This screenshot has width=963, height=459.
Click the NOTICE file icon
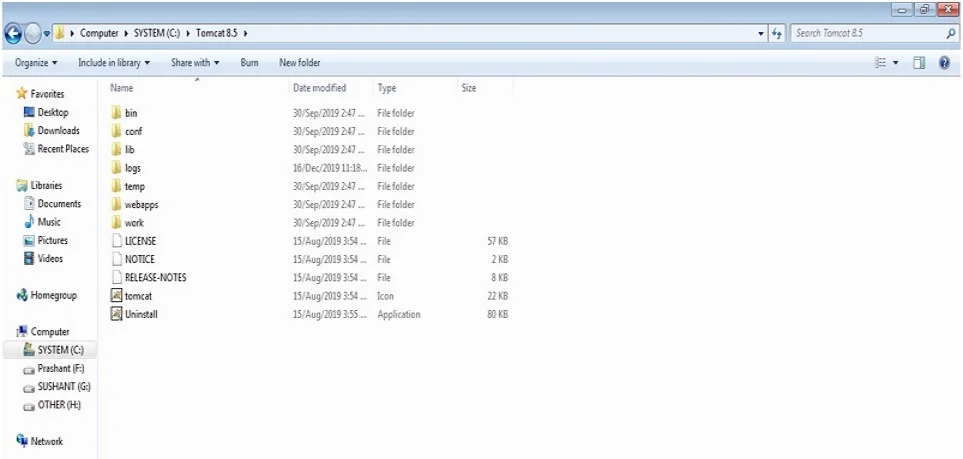click(116, 259)
